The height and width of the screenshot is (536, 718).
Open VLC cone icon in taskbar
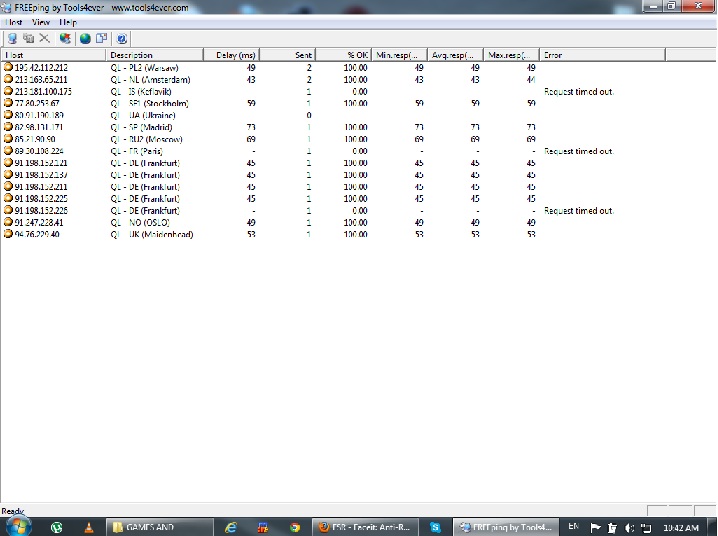click(x=87, y=526)
